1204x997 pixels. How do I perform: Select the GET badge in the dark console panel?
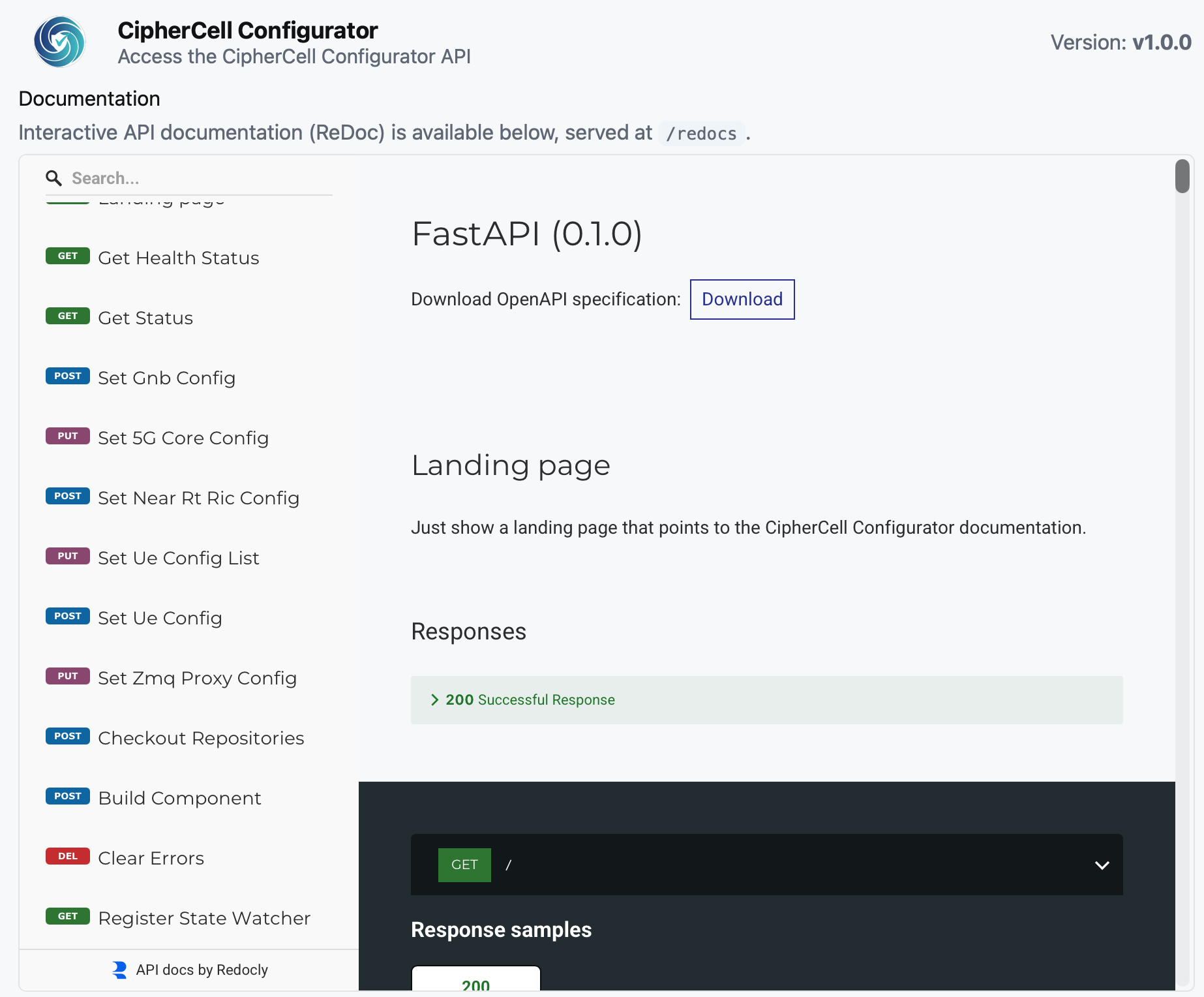pos(464,864)
